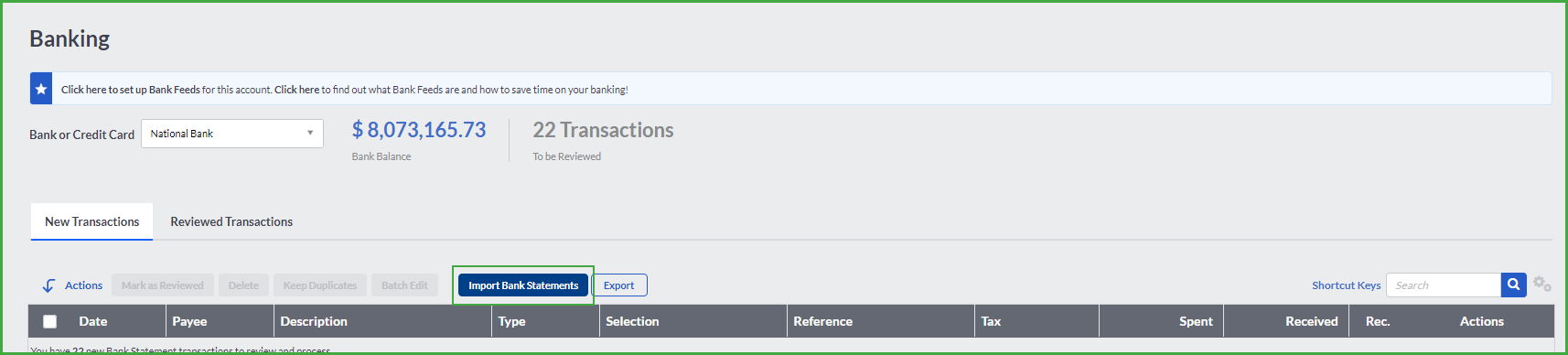1568x355 pixels.
Task: Click the Mark as Reviewed button
Action: [163, 285]
